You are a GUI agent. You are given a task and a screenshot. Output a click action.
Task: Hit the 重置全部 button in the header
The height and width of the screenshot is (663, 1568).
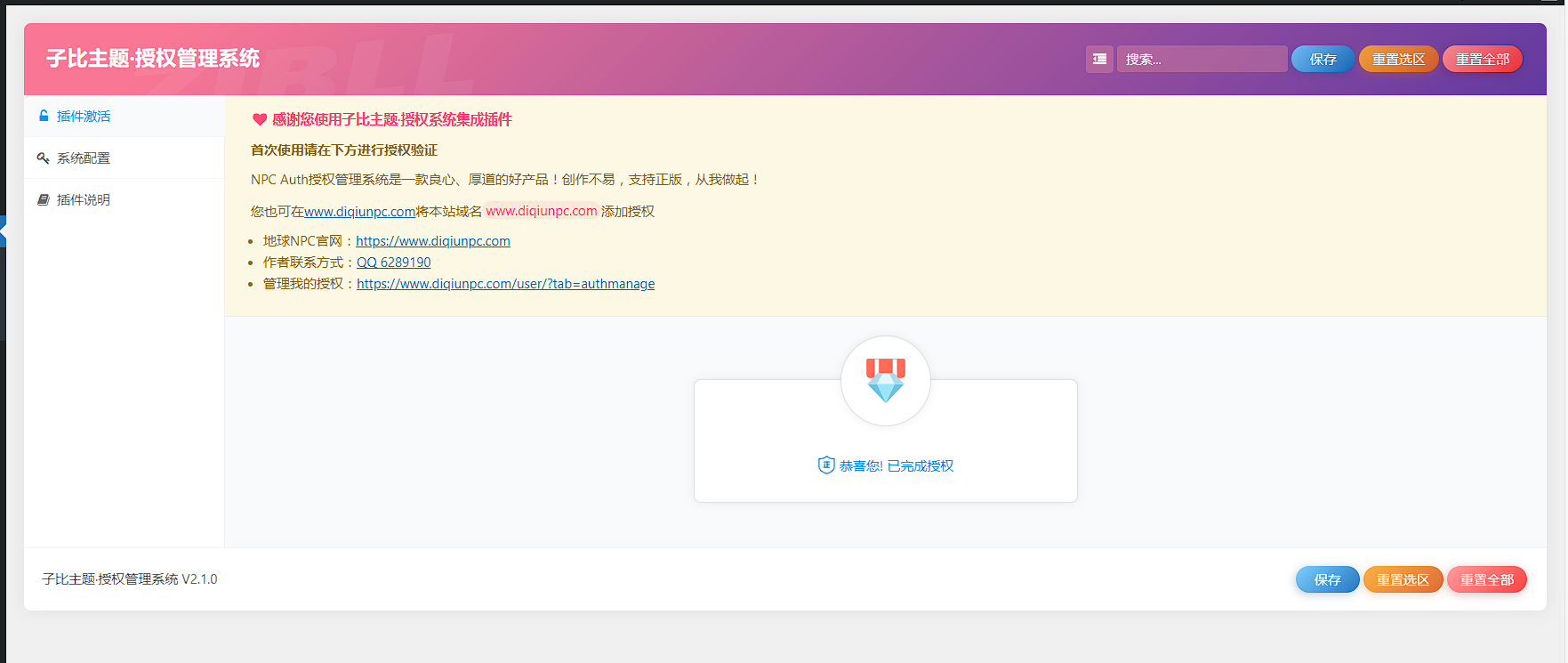(x=1482, y=59)
